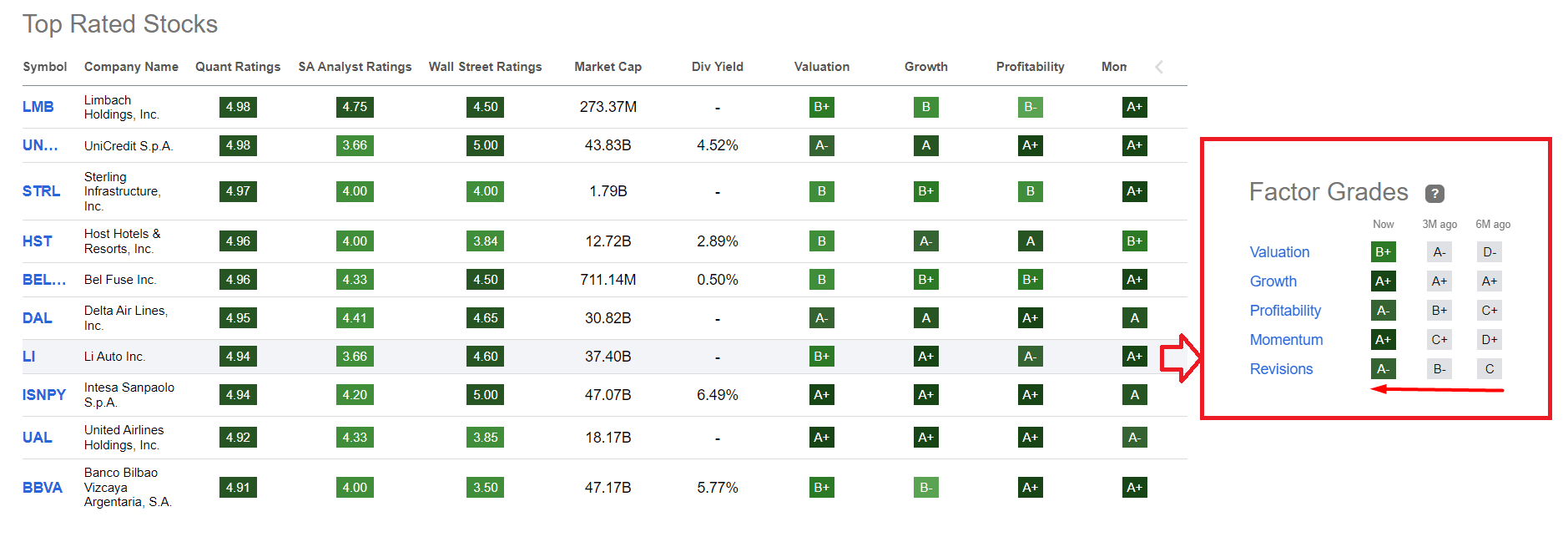Image resolution: width=1568 pixels, height=537 pixels.
Task: Open the DAL ticker link
Action: click(38, 318)
